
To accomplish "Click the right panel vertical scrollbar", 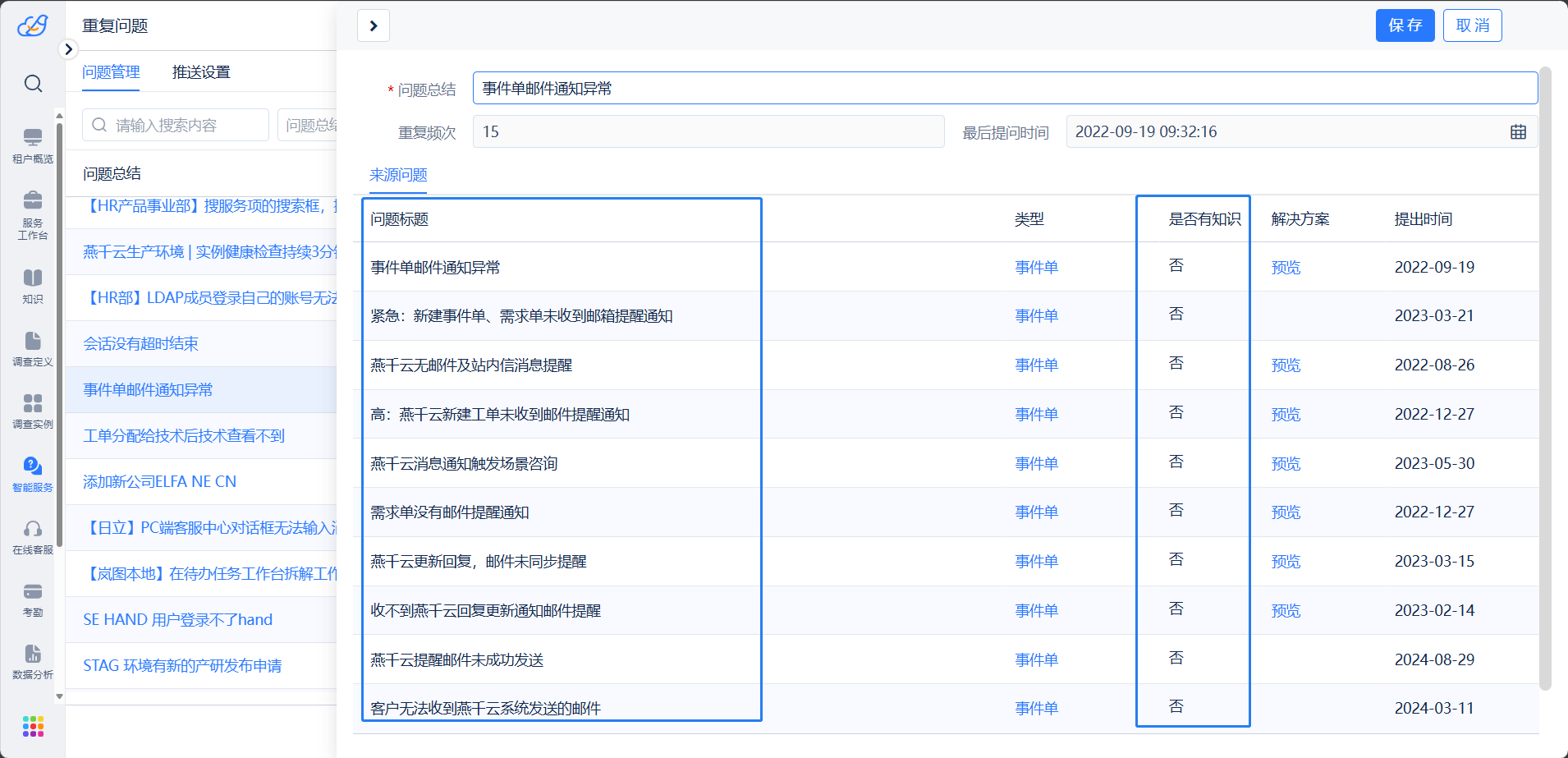I will coord(1545,378).
